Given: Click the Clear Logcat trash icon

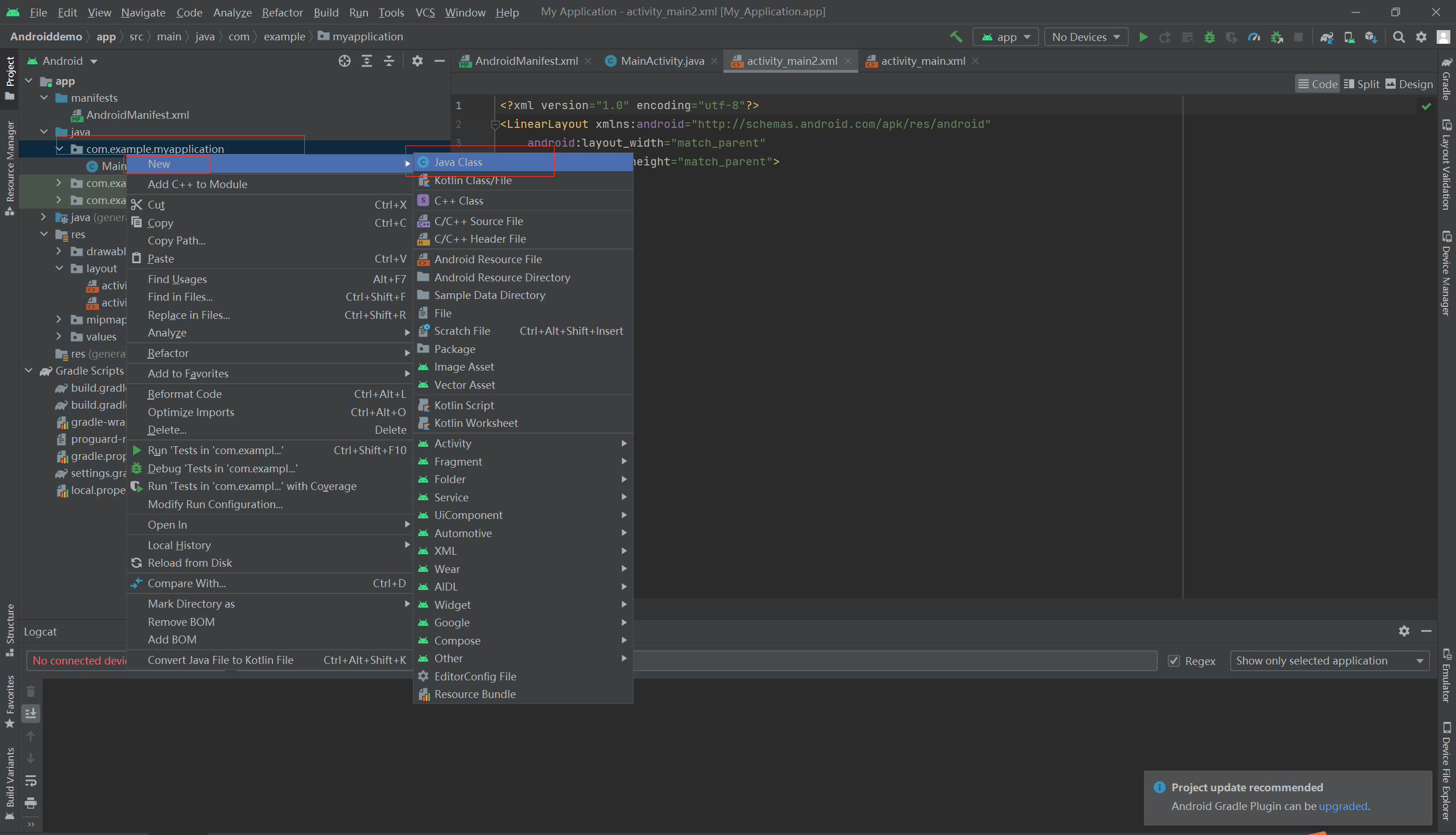Looking at the screenshot, I should pyautogui.click(x=31, y=692).
